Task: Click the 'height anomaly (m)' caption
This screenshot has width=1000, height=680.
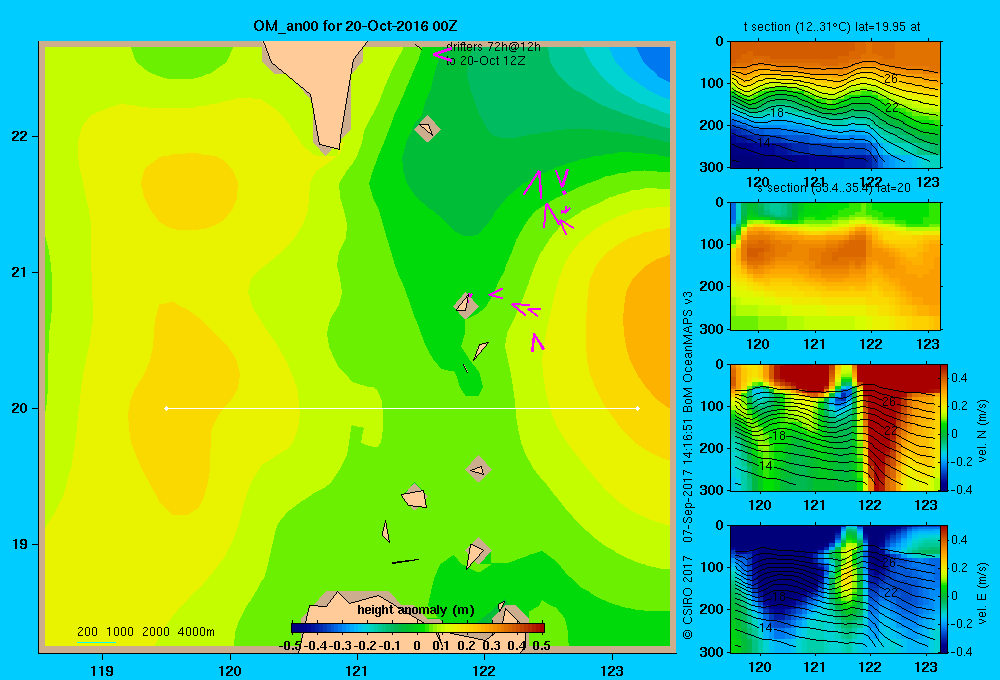Action: [416, 610]
